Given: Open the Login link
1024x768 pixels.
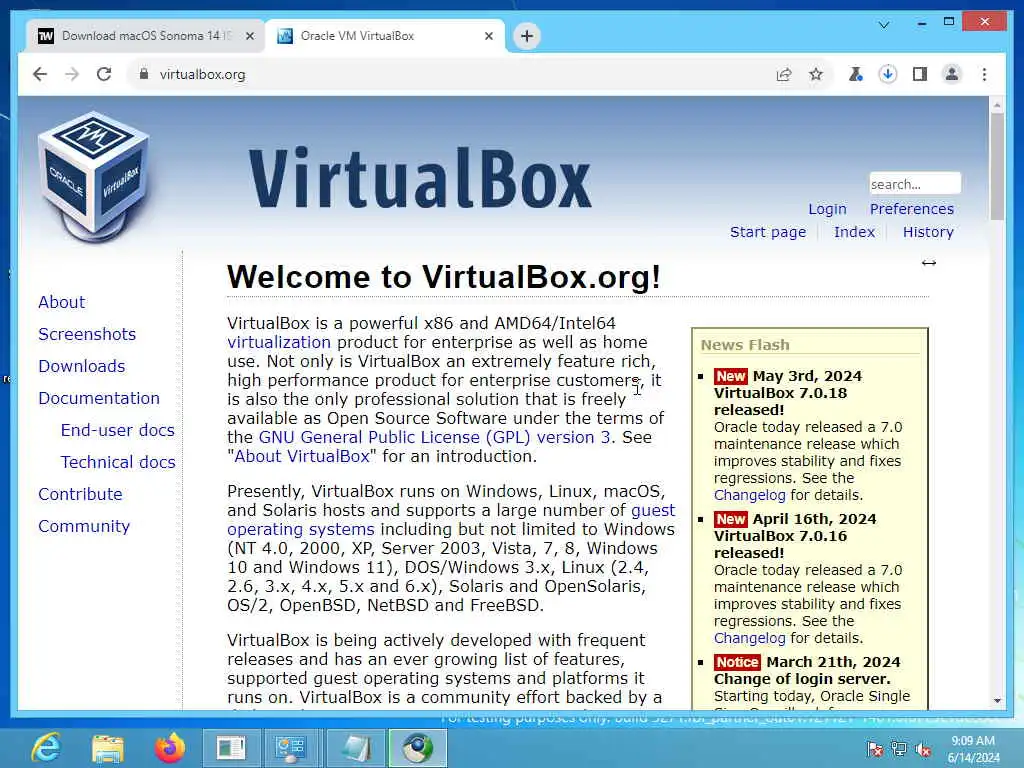Looking at the screenshot, I should pos(827,209).
